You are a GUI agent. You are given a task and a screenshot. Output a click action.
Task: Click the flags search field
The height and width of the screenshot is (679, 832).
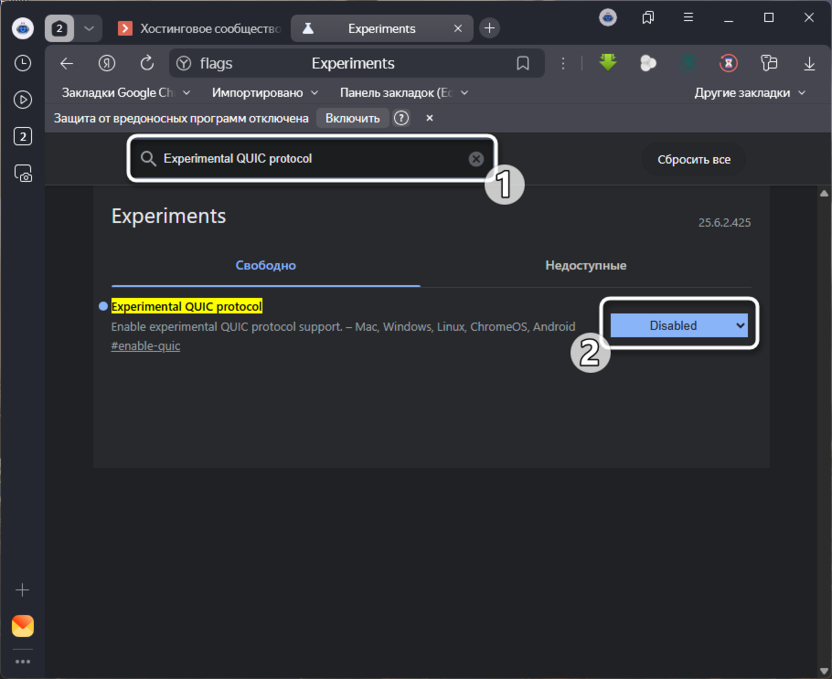click(310, 159)
